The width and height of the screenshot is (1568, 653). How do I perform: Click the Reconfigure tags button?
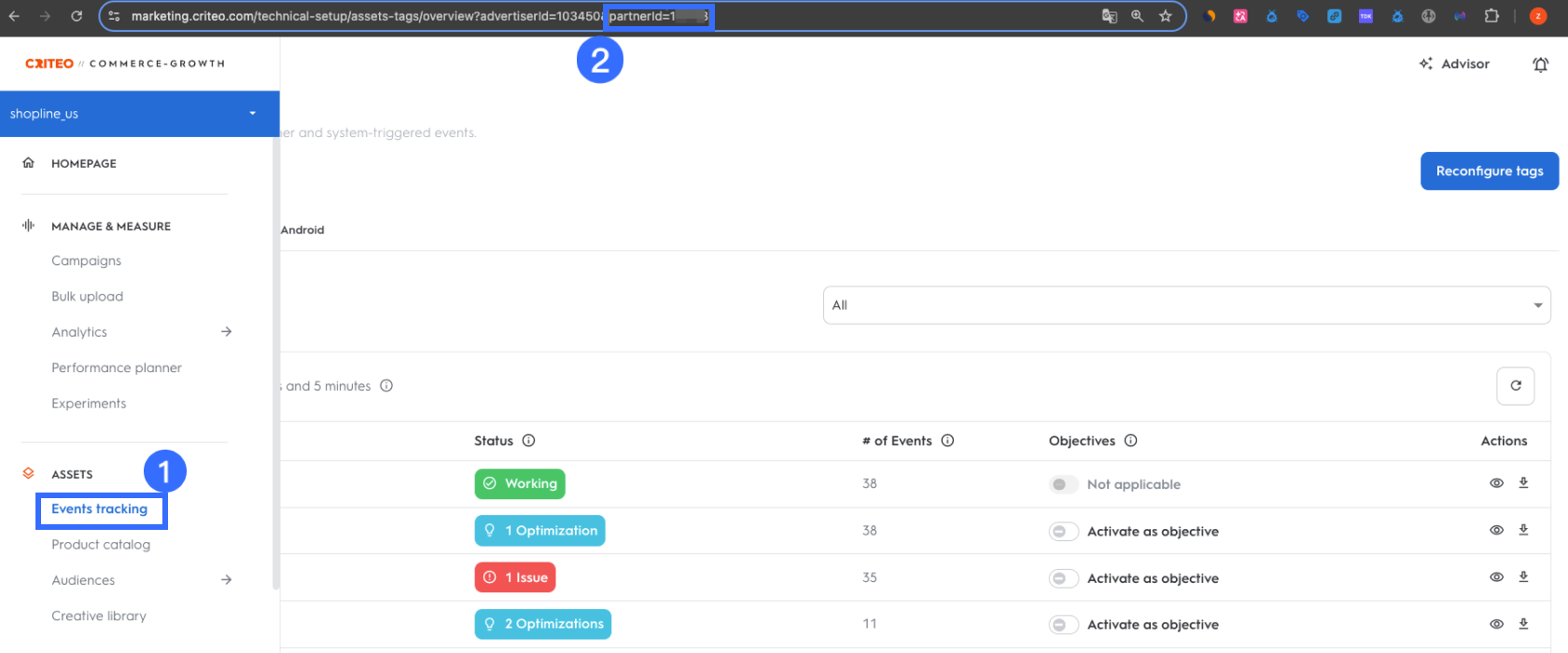pos(1490,171)
